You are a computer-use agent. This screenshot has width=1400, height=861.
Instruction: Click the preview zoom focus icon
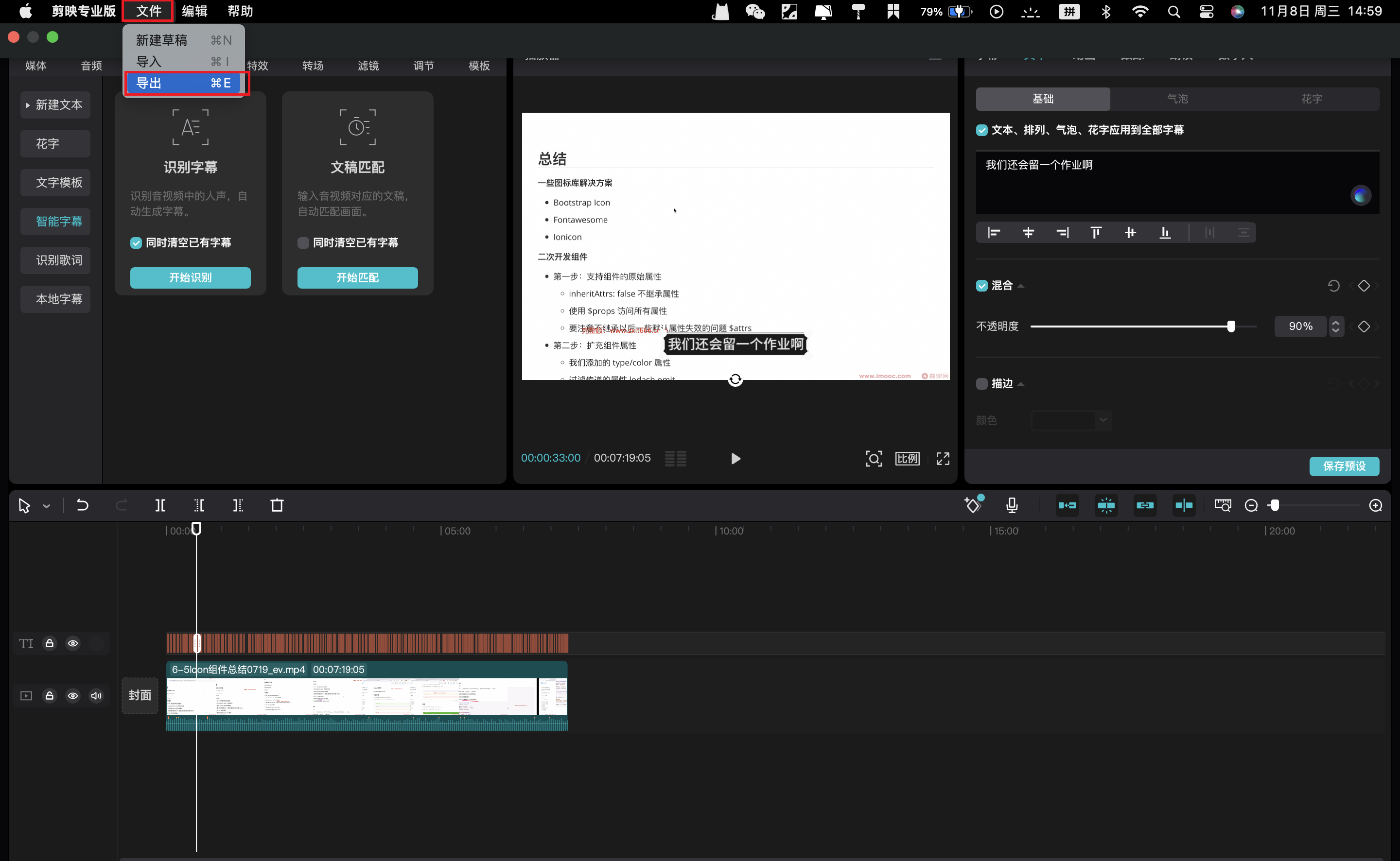click(874, 458)
